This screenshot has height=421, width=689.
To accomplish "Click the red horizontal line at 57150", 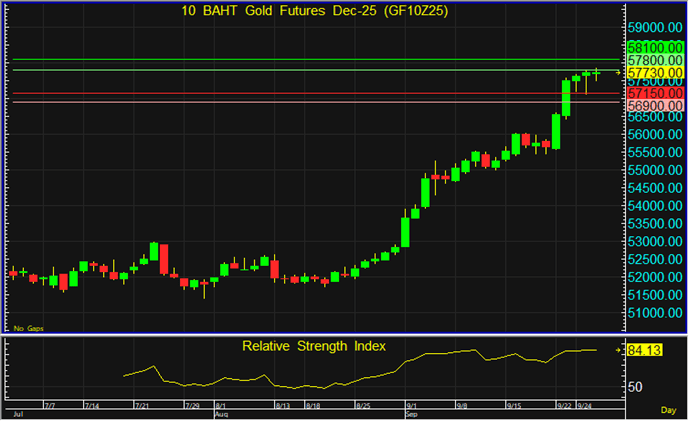I will 300,93.
